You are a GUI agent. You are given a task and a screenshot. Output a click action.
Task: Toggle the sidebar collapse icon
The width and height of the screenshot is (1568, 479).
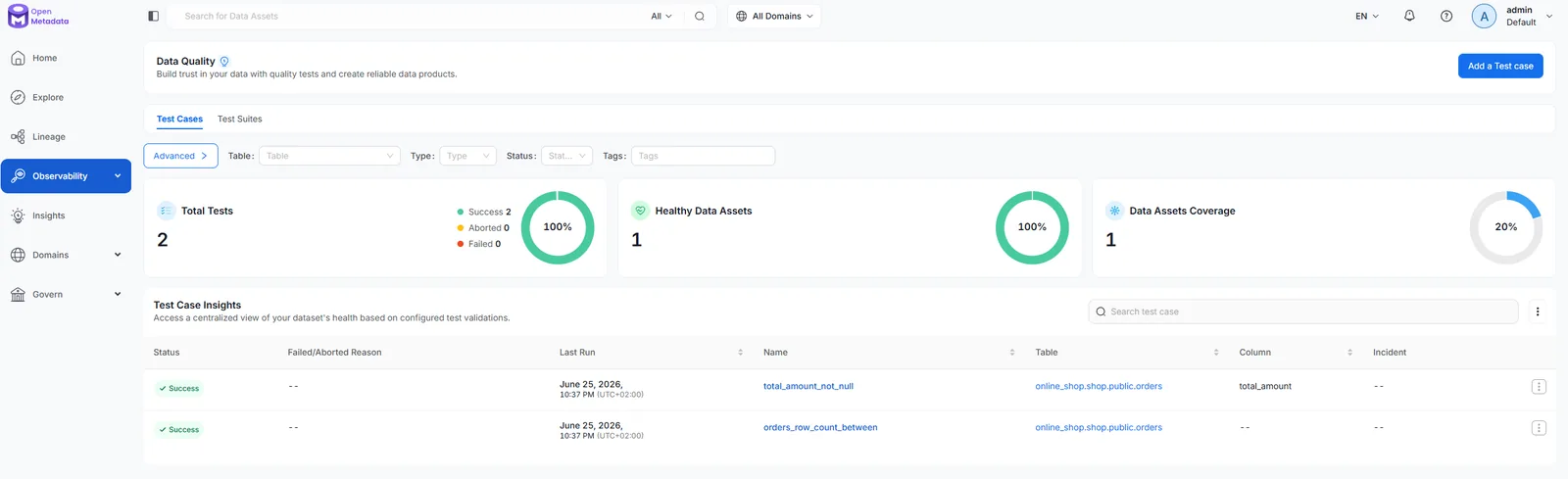point(154,16)
